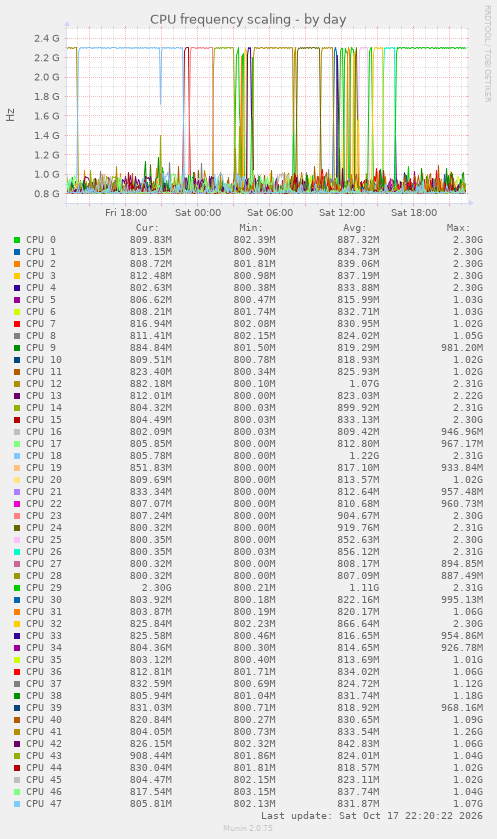
Task: Click the 'Sat 00:00' time axis label
Action: point(198,212)
